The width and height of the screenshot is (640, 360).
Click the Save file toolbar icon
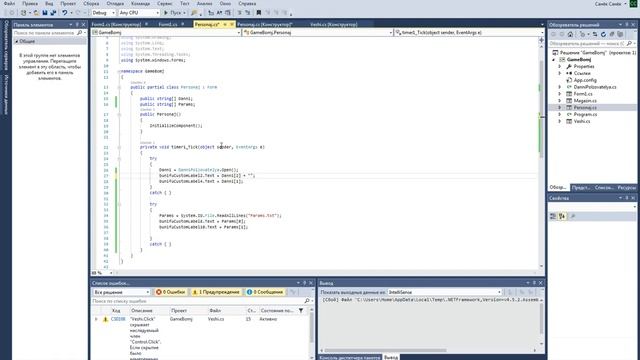point(45,13)
